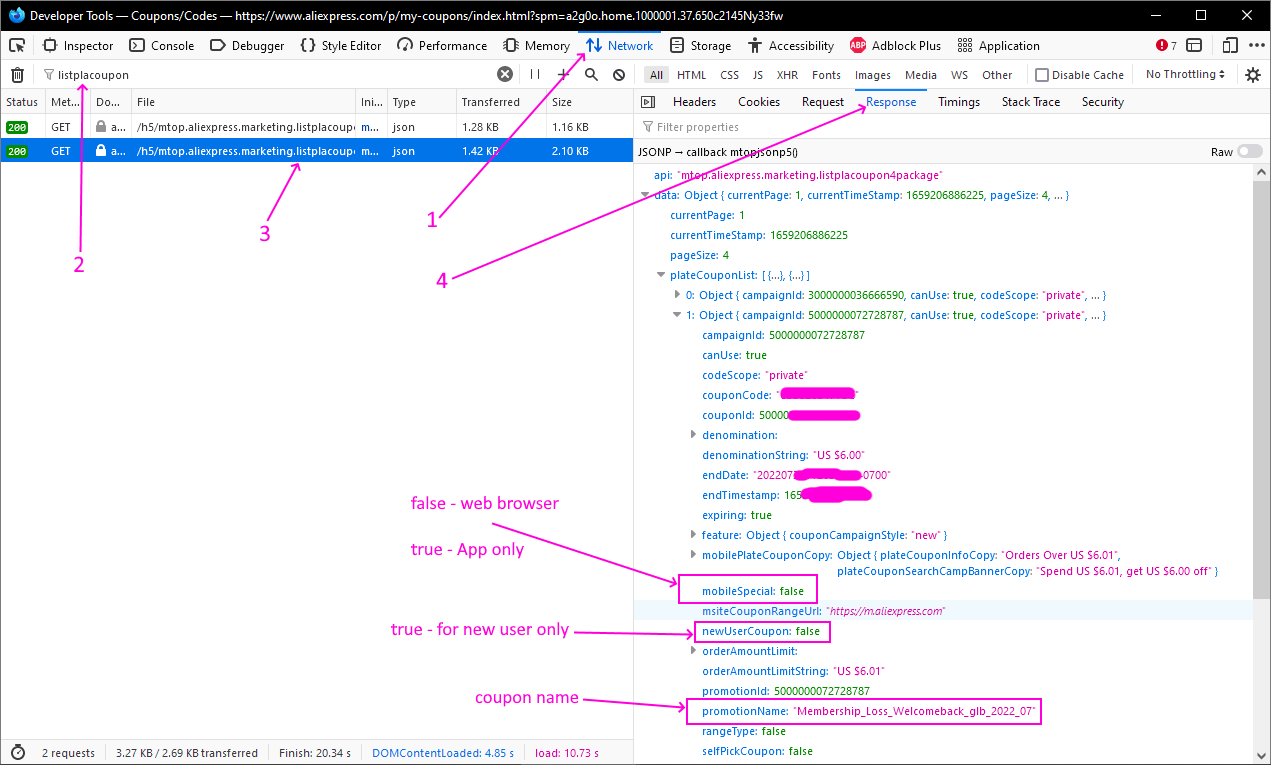Sort requests by Size column

[x=588, y=102]
